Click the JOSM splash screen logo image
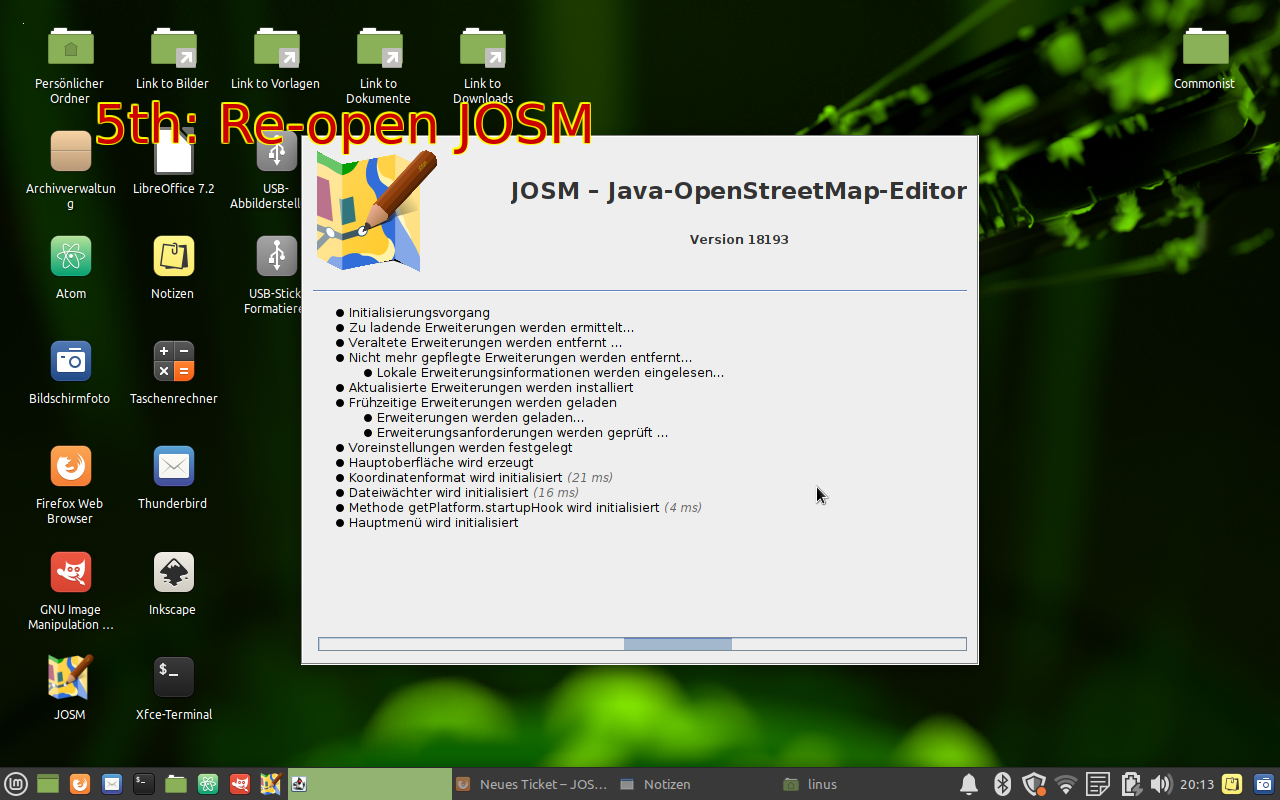Viewport: 1280px width, 800px height. click(x=375, y=210)
